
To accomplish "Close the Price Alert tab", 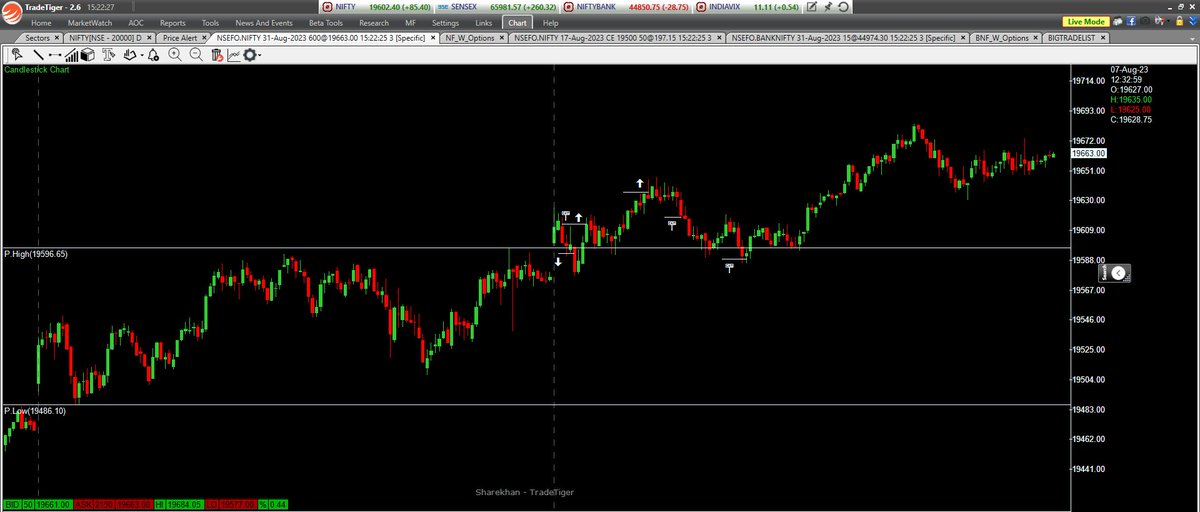I will (205, 38).
